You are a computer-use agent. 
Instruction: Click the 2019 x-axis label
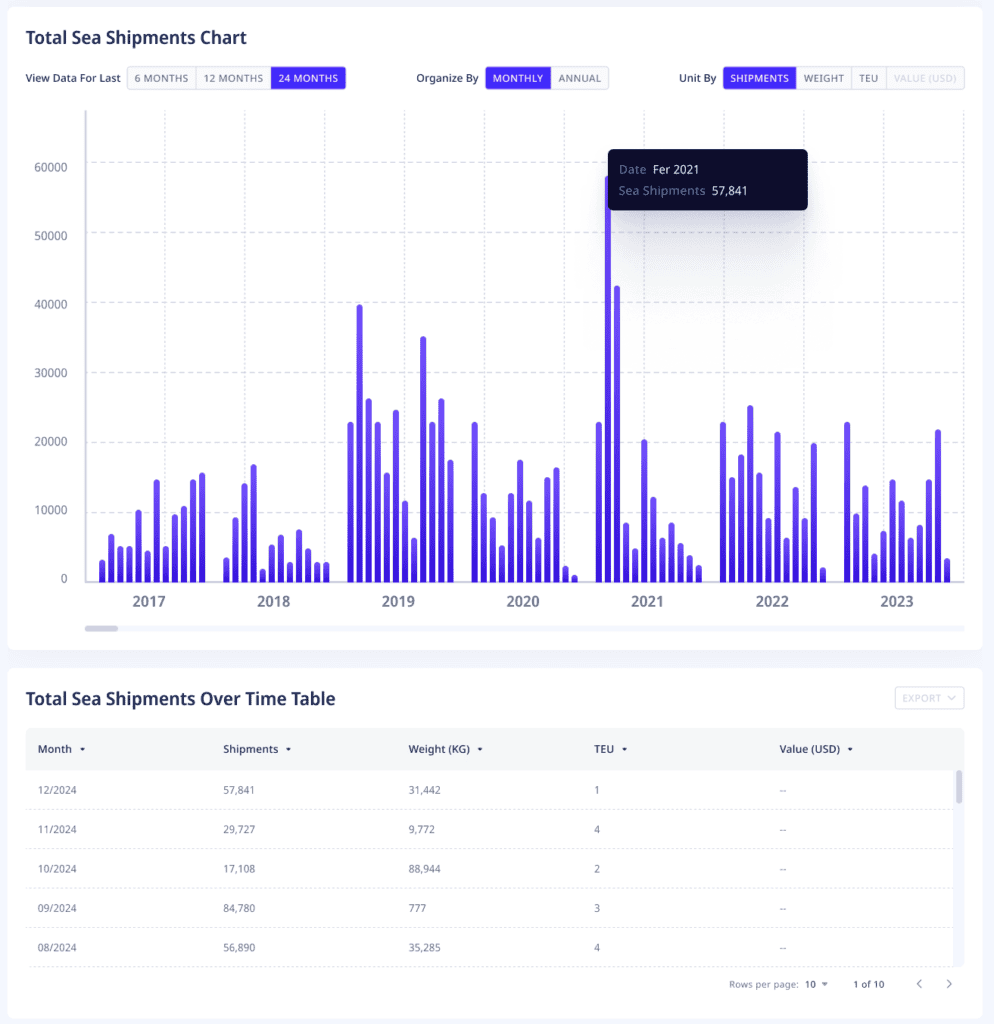point(398,601)
